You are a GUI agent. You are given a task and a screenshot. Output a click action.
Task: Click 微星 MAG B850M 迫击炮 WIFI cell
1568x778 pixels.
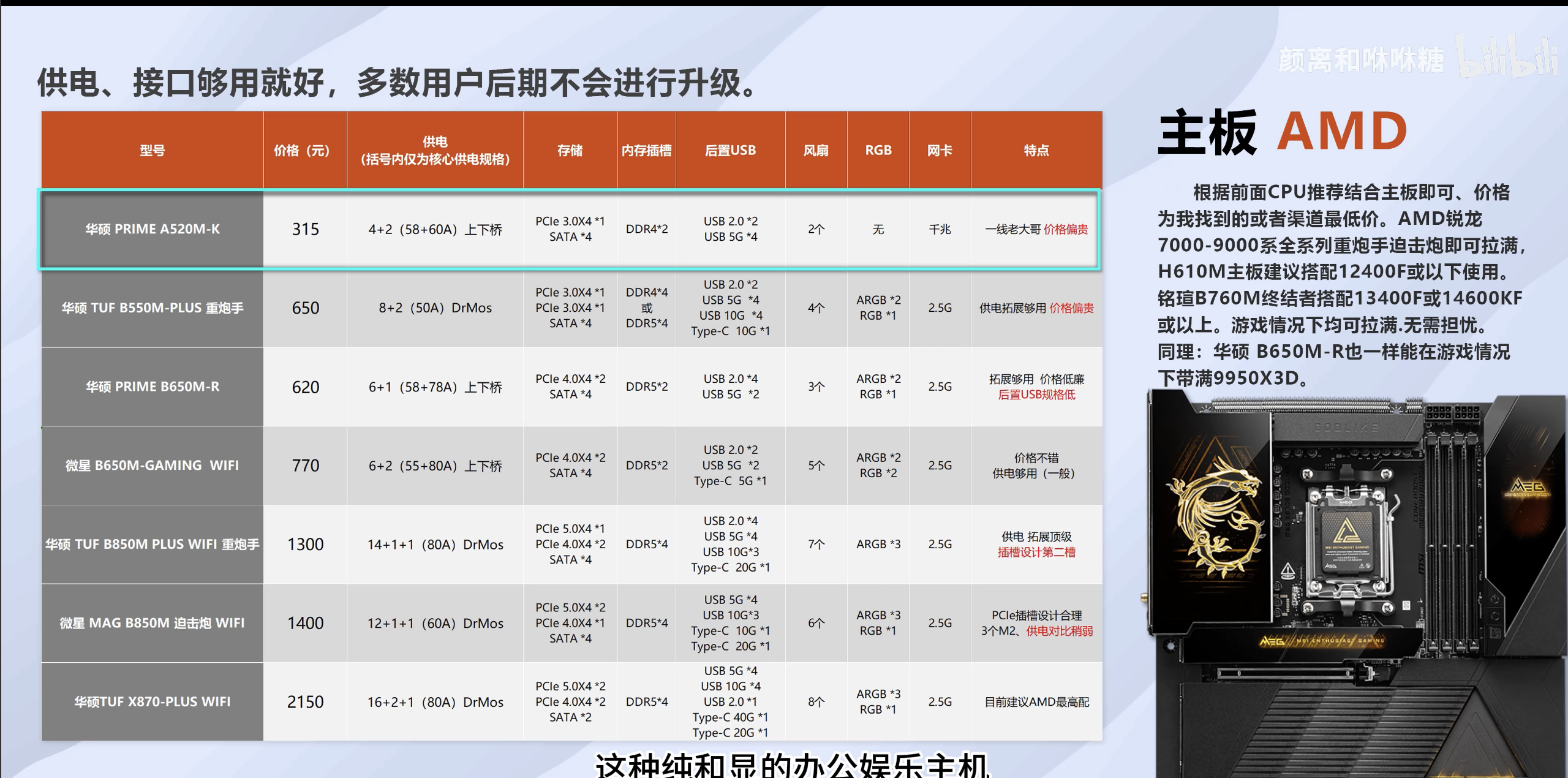click(152, 623)
